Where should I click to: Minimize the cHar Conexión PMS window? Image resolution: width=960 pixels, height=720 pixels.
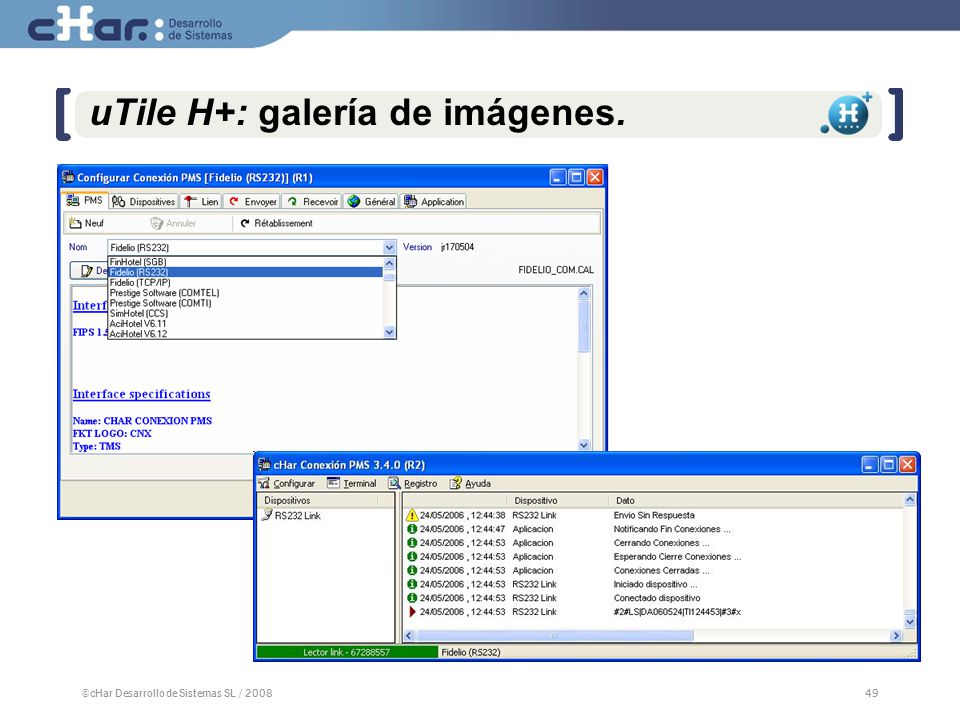pos(869,465)
